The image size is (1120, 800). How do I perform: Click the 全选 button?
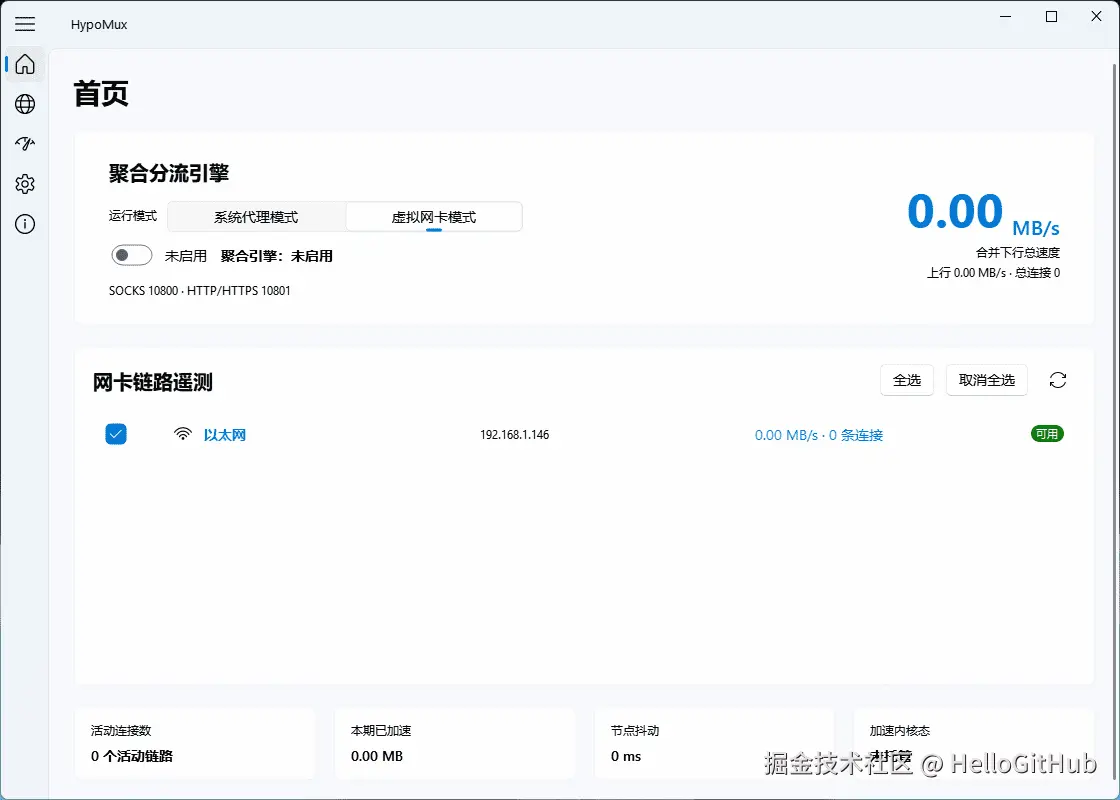pyautogui.click(x=907, y=380)
